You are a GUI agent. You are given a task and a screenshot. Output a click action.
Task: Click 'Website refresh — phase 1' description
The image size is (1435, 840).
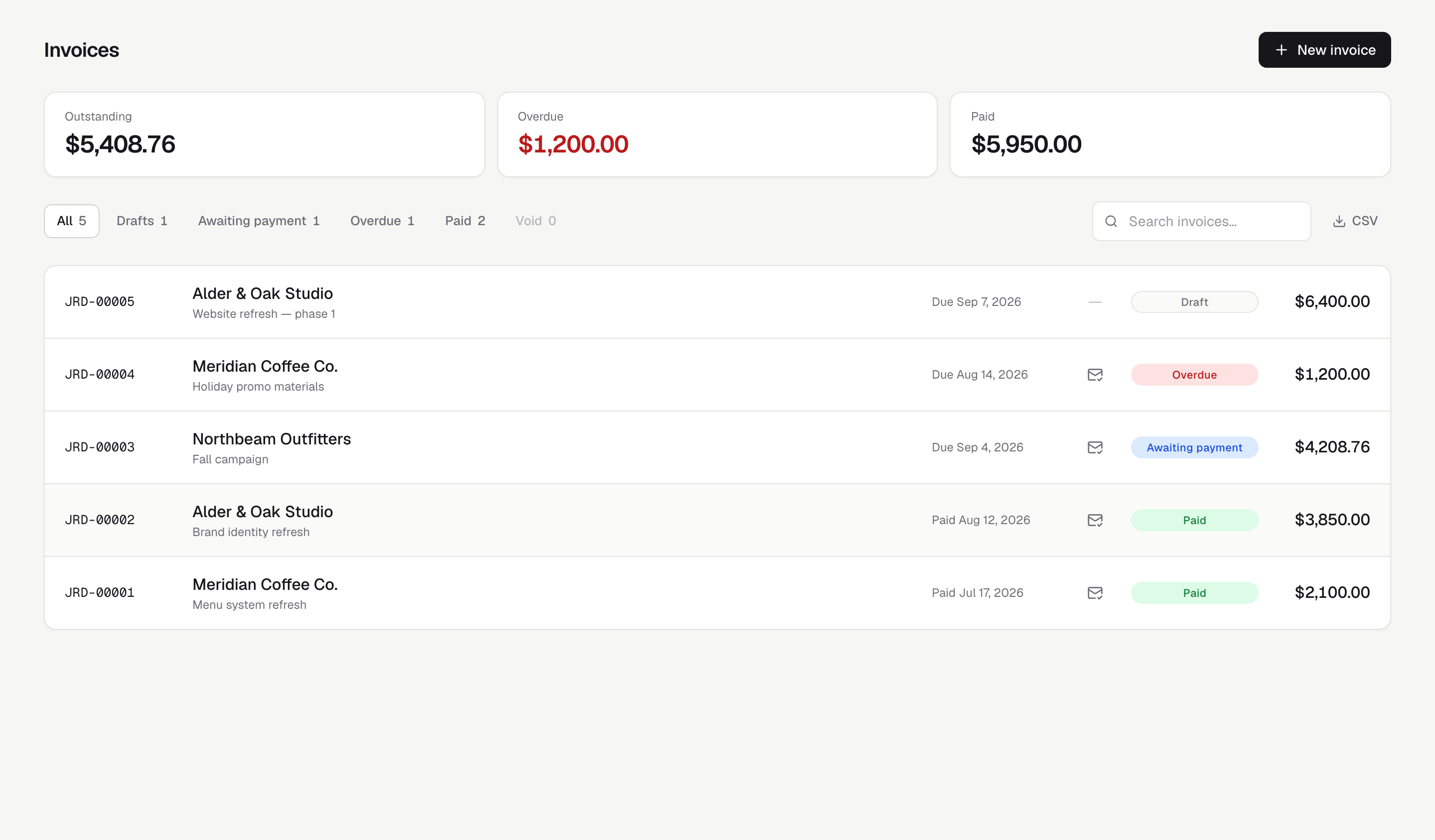[264, 314]
